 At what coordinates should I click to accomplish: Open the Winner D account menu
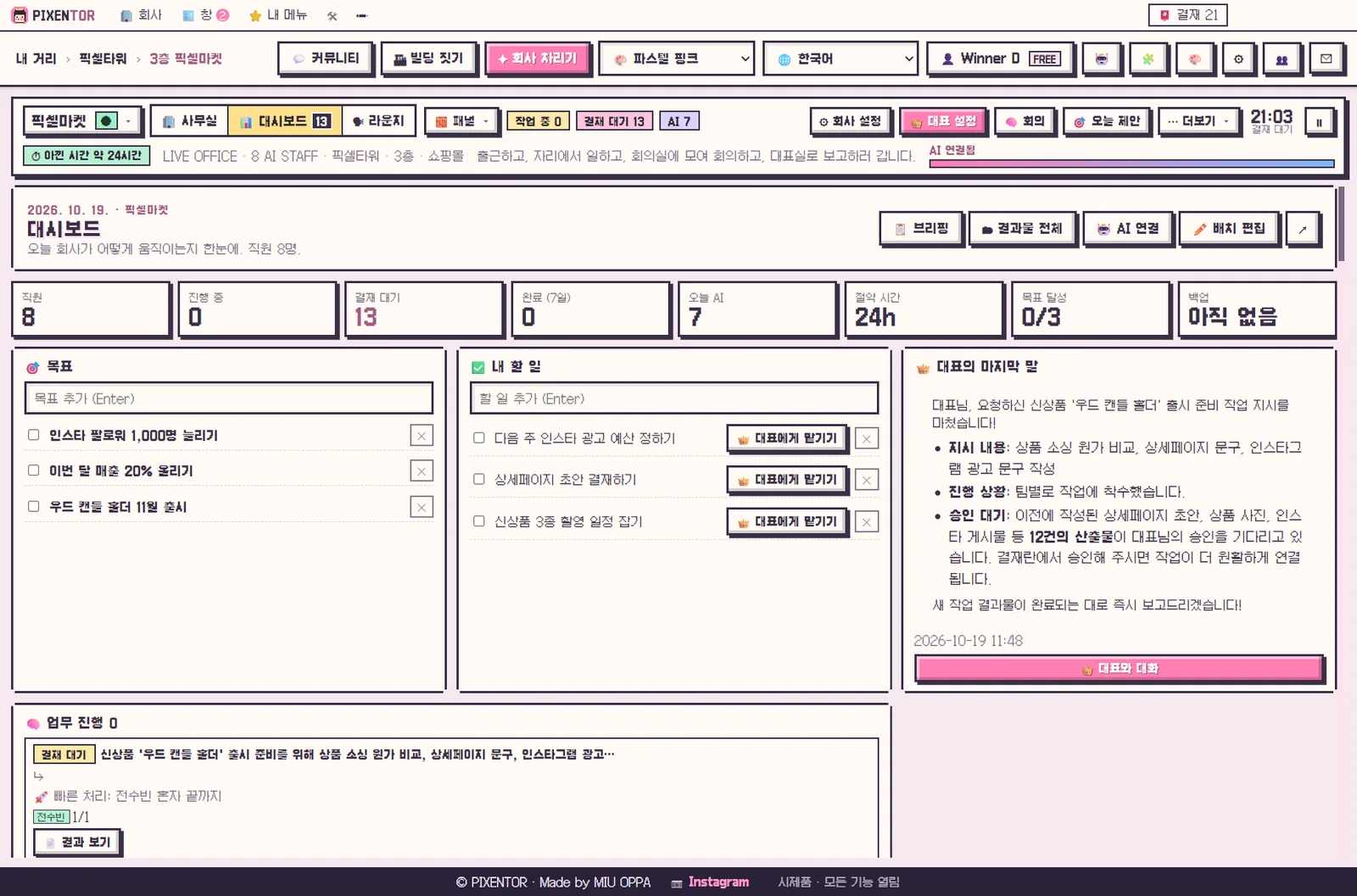[999, 59]
